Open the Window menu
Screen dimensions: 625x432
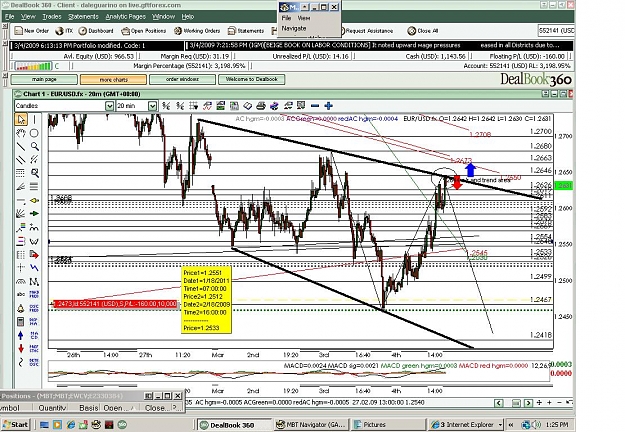click(163, 16)
